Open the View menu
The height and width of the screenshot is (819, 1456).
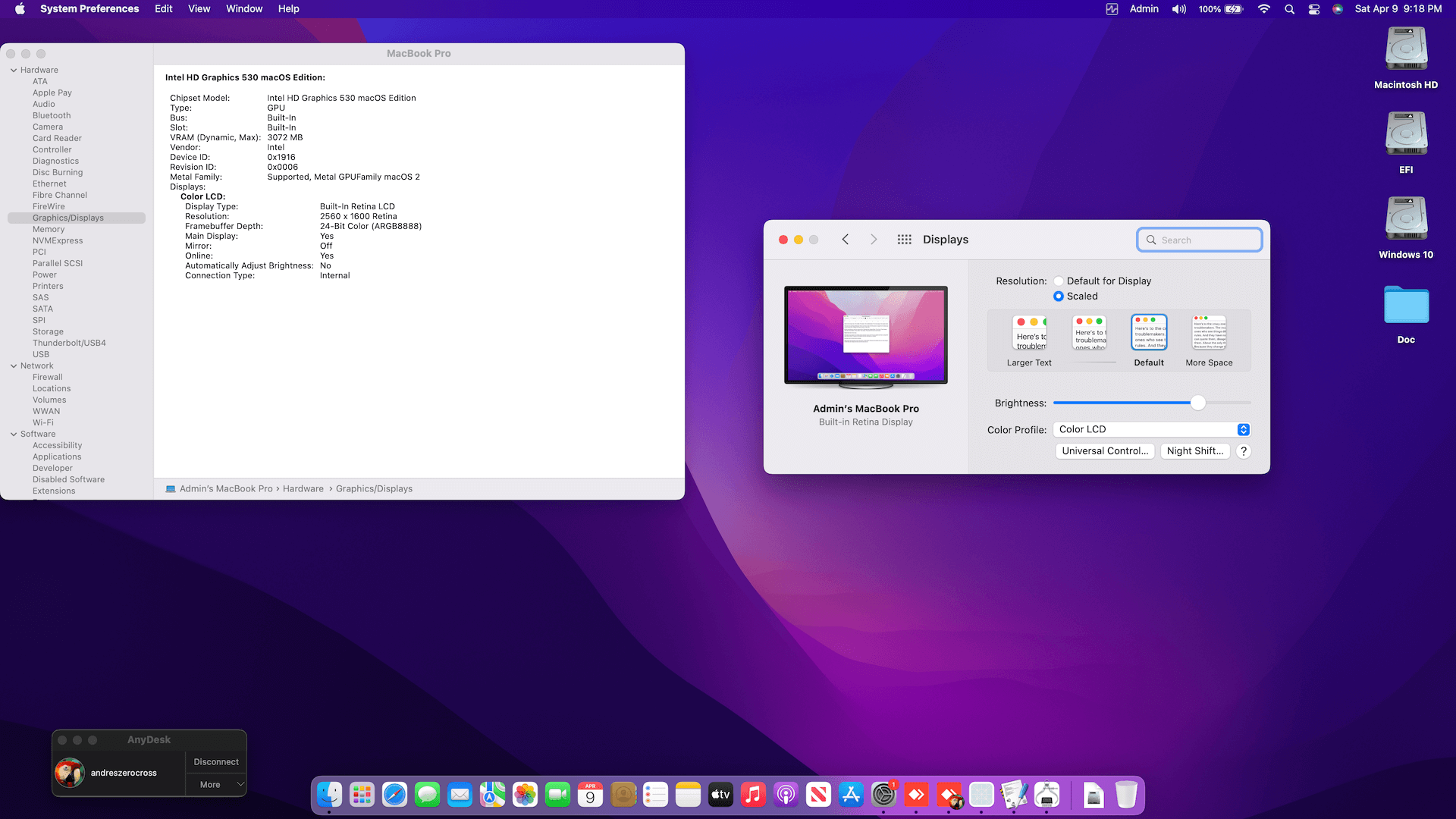pos(199,9)
